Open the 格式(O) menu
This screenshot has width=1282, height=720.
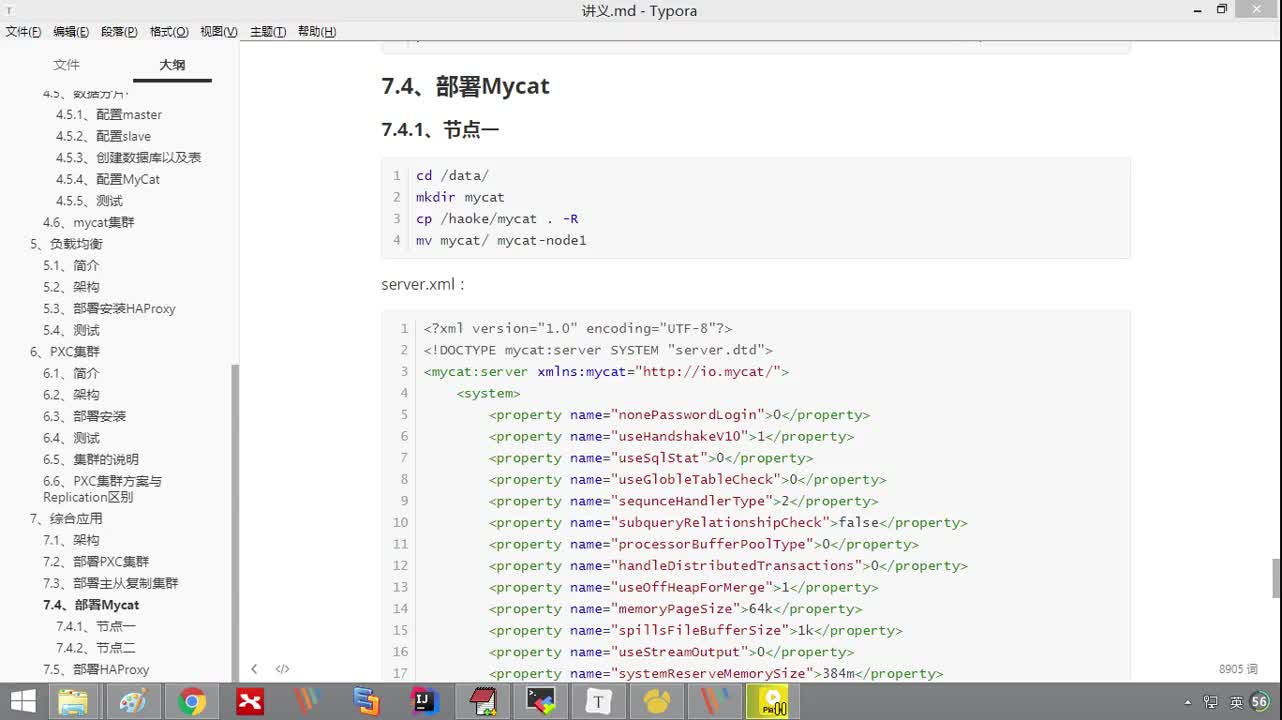coord(168,32)
